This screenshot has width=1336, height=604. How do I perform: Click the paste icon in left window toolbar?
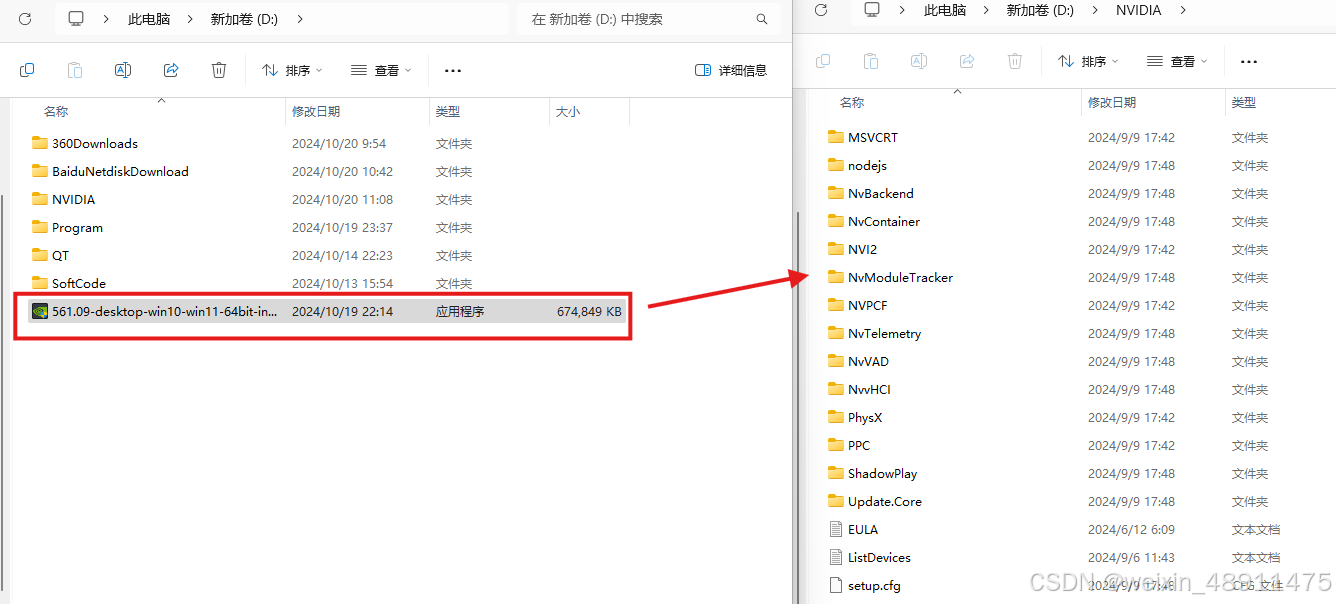point(75,70)
